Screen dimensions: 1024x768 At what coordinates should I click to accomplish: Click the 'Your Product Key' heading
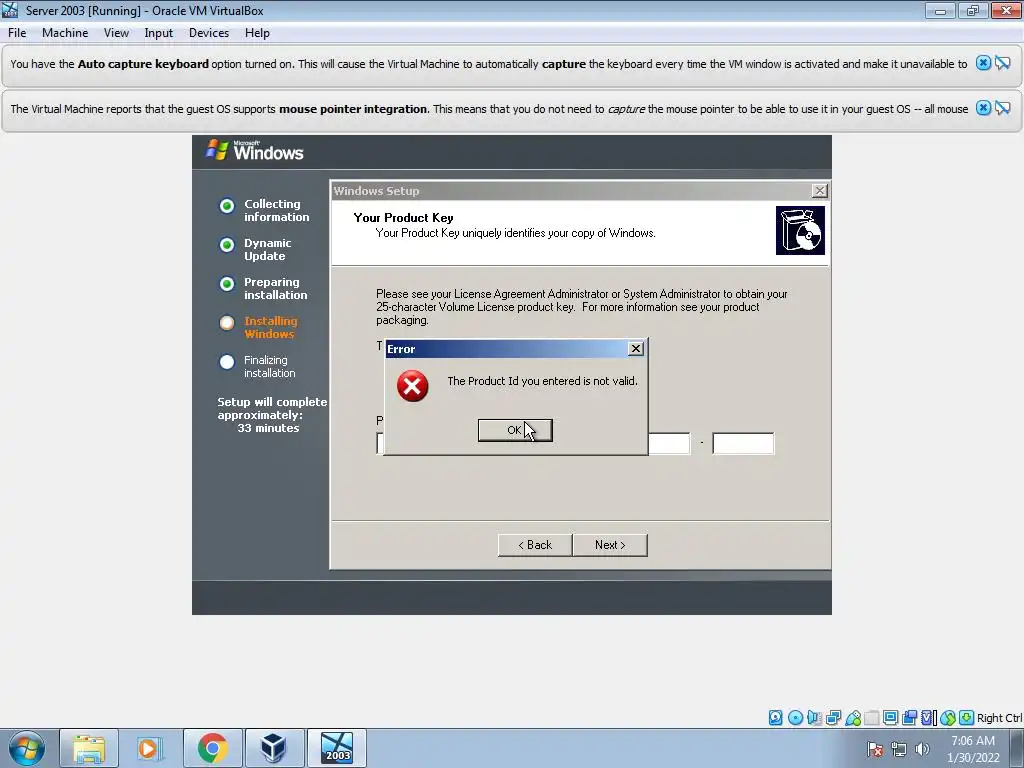[x=403, y=217]
